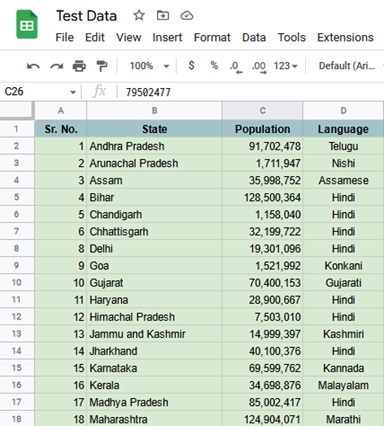The height and width of the screenshot is (426, 384).
Task: Decrease decimal places
Action: click(236, 67)
